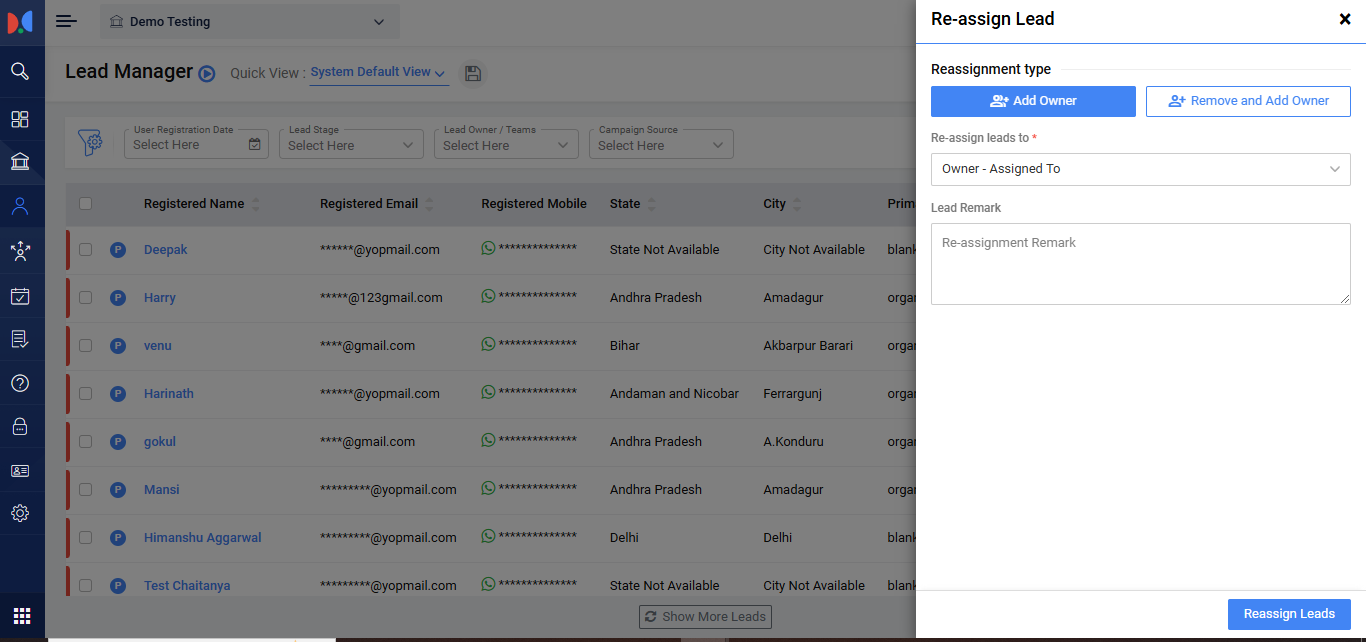This screenshot has height=642, width=1366.
Task: Open Himanshu Aggarwal lead link
Action: pos(202,537)
